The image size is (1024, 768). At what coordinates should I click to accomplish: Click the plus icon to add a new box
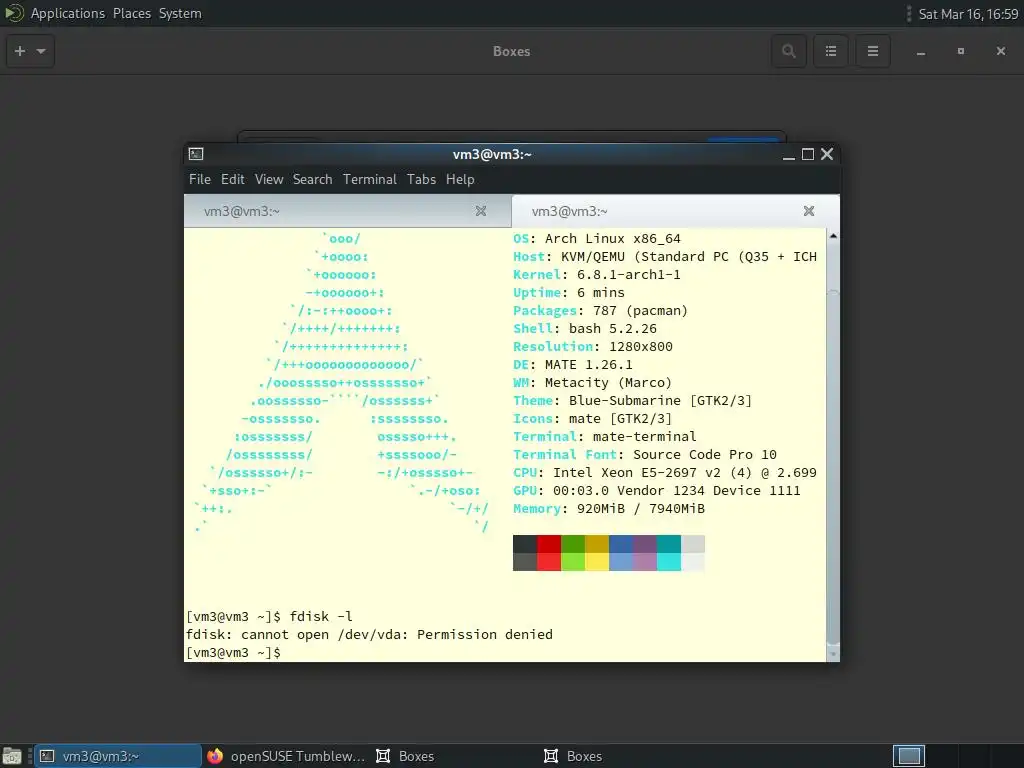click(20, 51)
